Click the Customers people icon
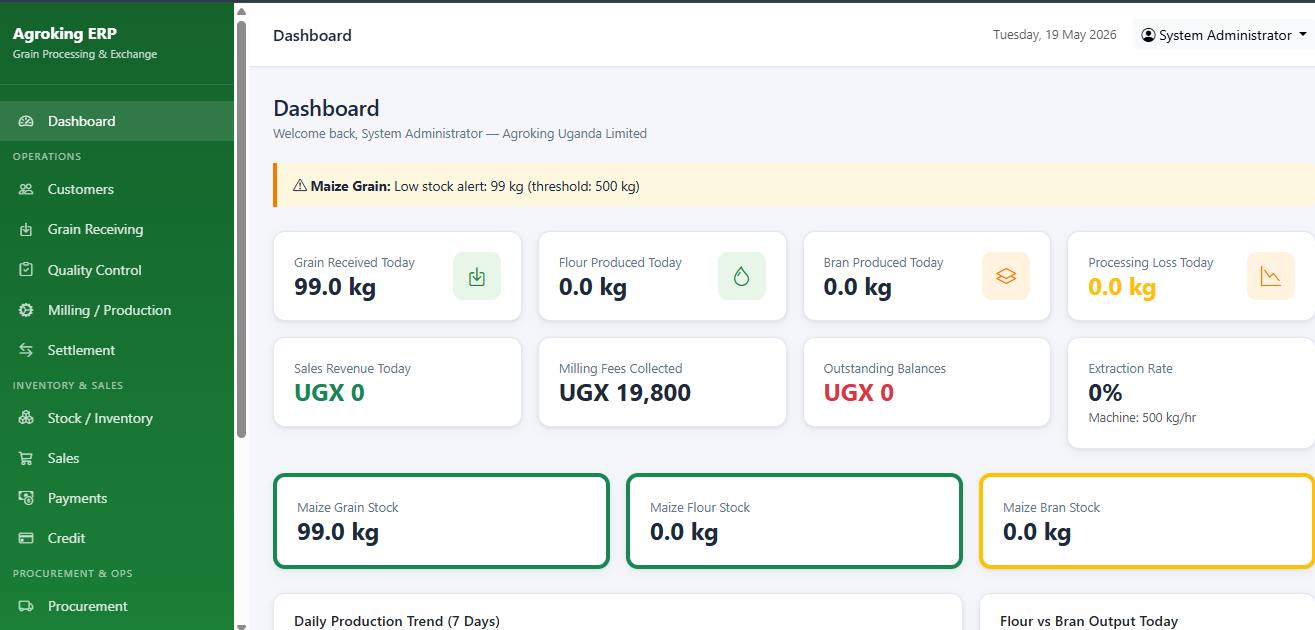This screenshot has height=630, width=1315. click(x=26, y=189)
